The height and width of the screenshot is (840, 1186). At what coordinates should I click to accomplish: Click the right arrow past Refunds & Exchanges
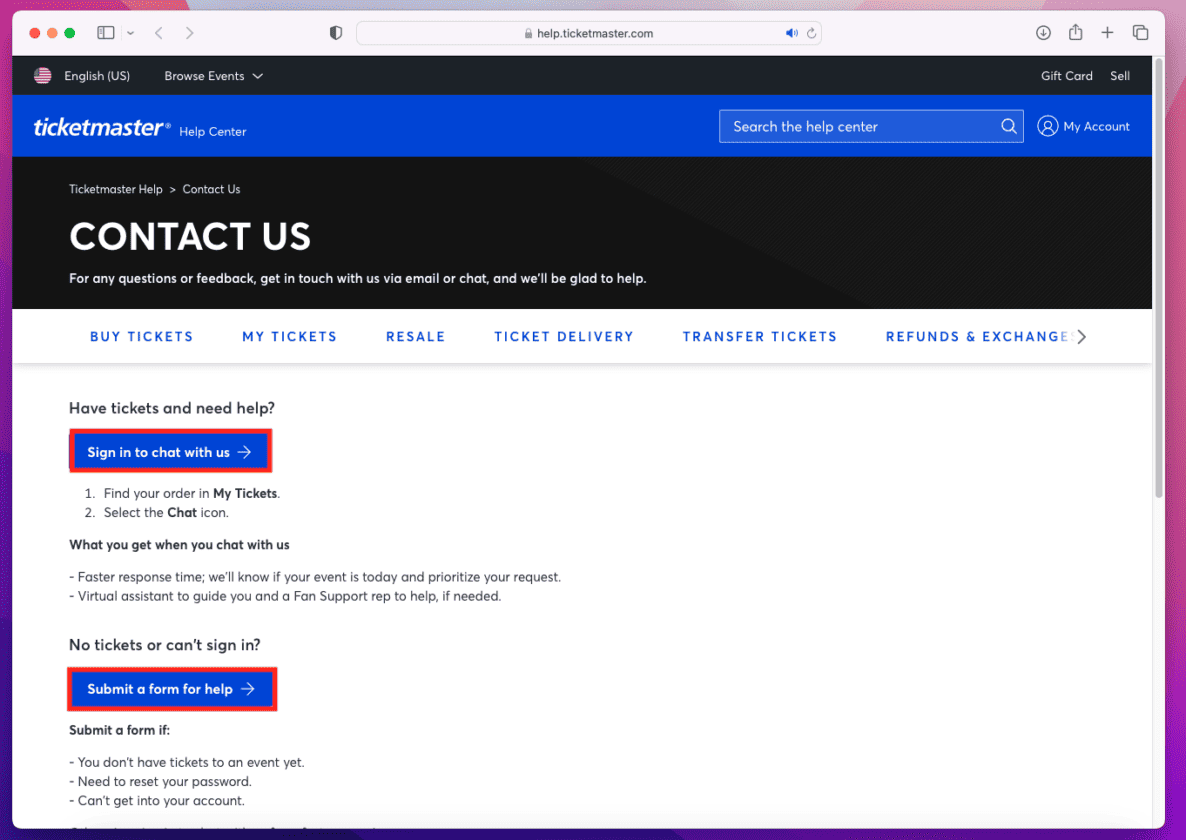tap(1081, 336)
